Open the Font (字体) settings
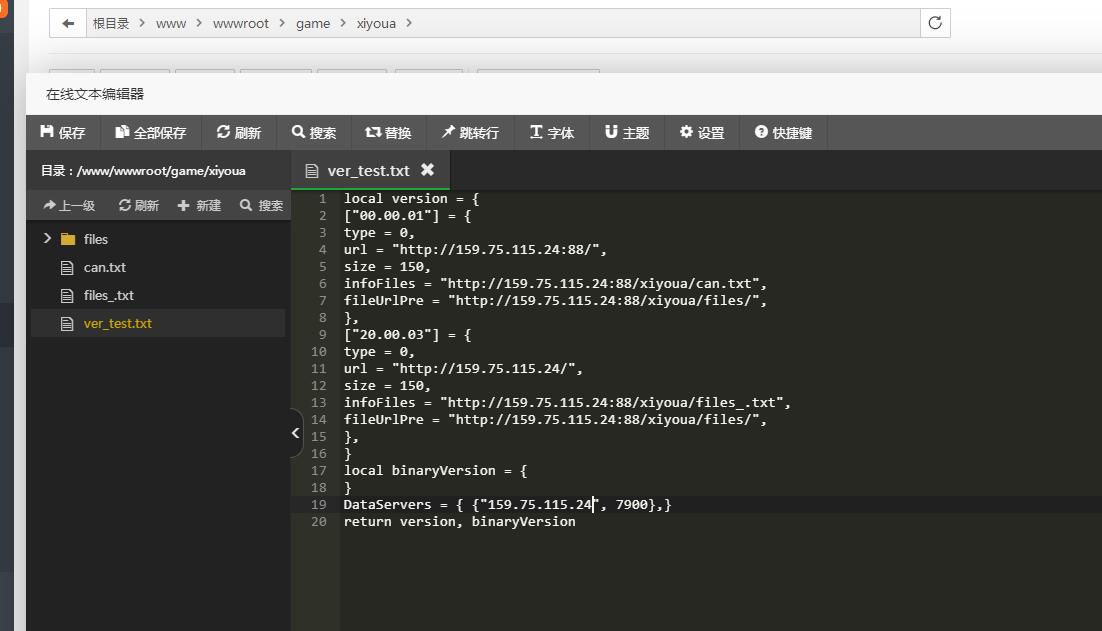Screen dimensions: 1102x631 552,132
